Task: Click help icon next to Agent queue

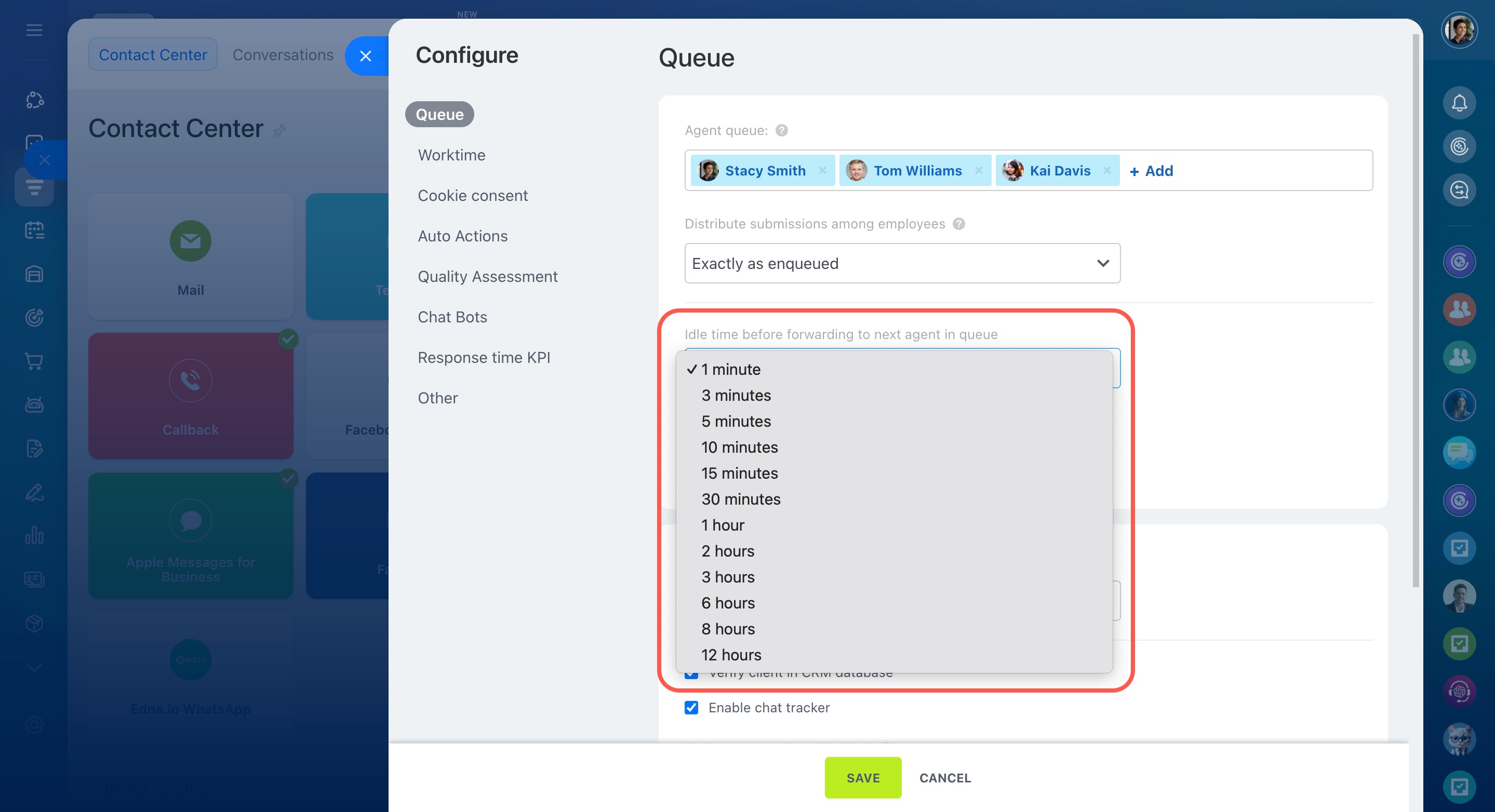Action: pyautogui.click(x=782, y=130)
